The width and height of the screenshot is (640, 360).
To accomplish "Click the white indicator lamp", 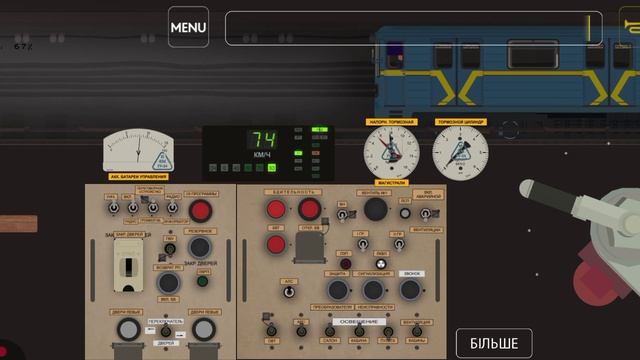I will [381, 264].
